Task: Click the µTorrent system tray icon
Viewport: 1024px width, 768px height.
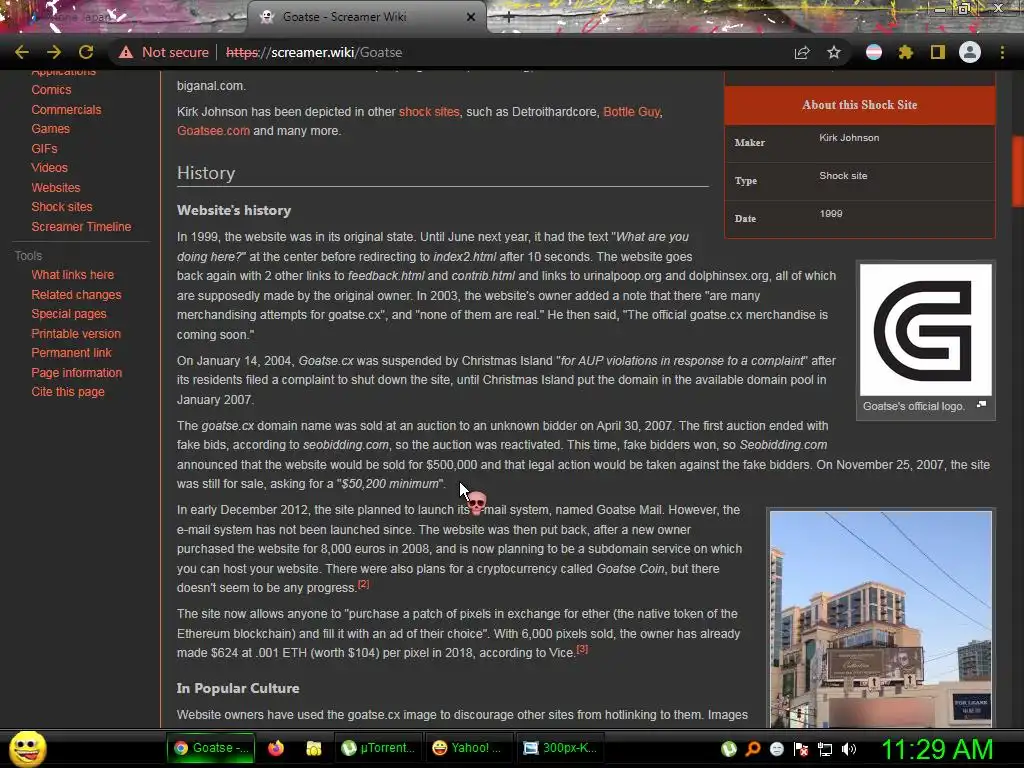Action: (x=729, y=749)
